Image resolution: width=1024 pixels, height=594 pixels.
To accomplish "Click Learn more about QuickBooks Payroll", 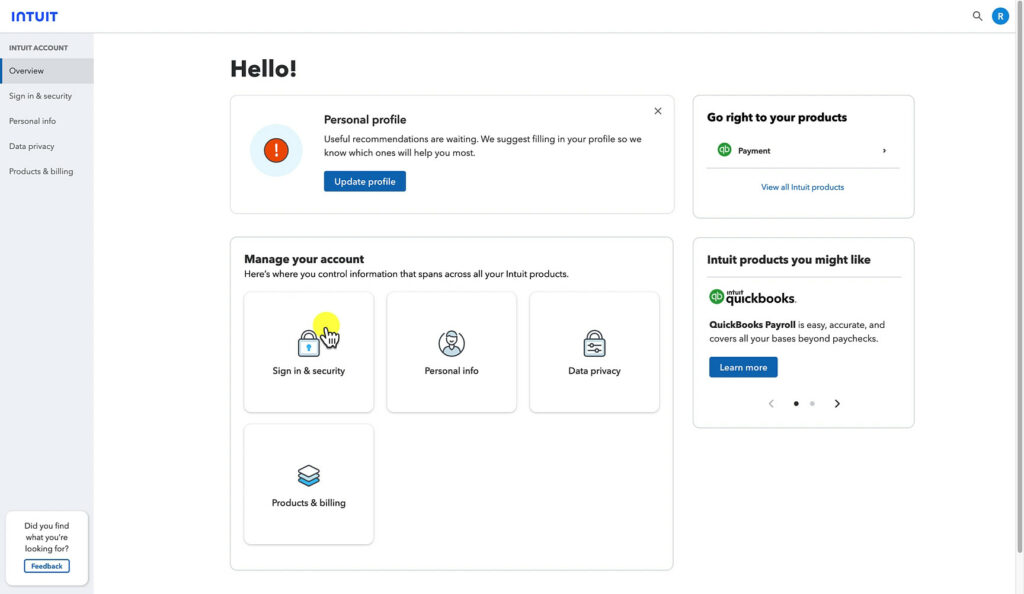I will pyautogui.click(x=743, y=367).
